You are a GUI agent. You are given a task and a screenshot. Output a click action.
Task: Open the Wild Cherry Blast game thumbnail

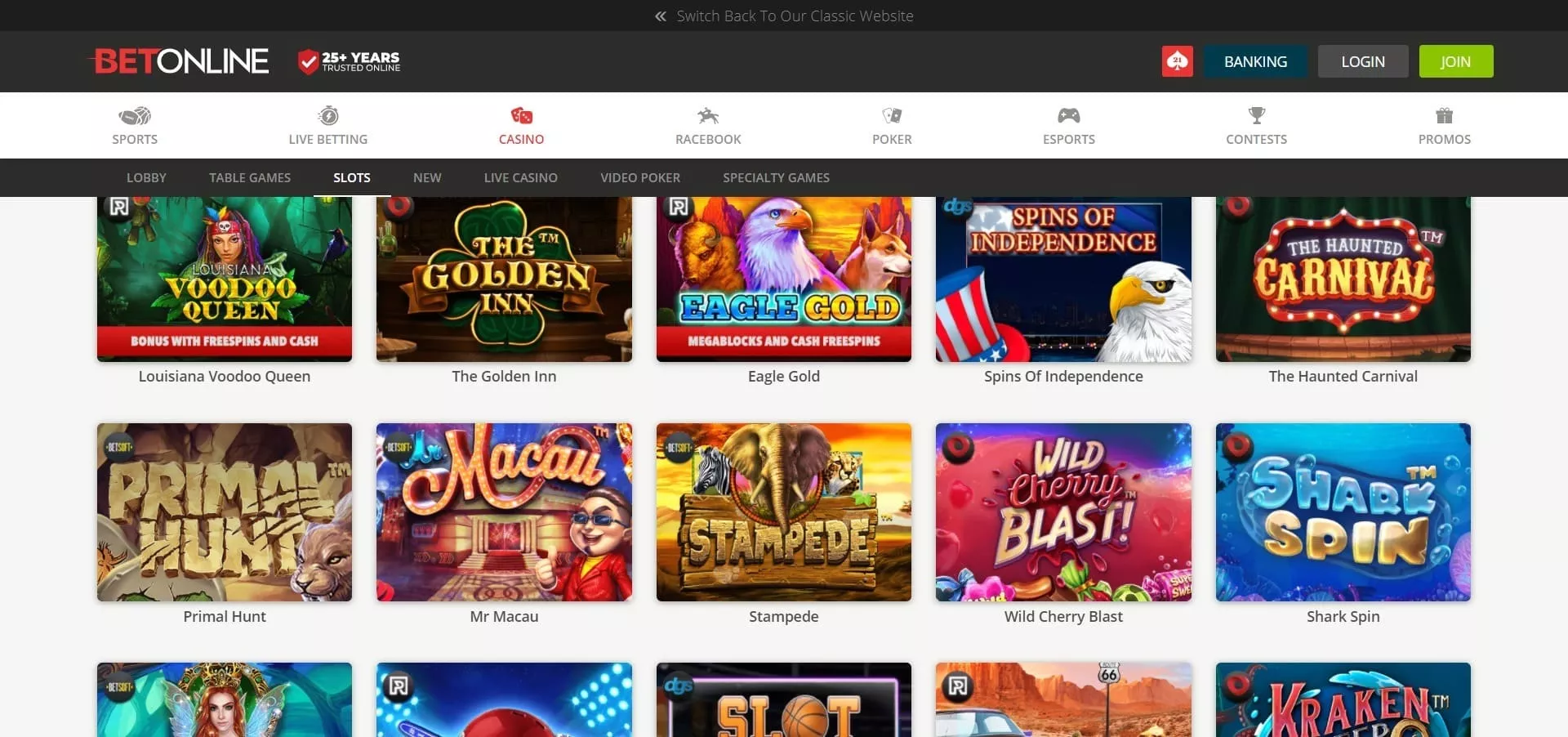1063,512
